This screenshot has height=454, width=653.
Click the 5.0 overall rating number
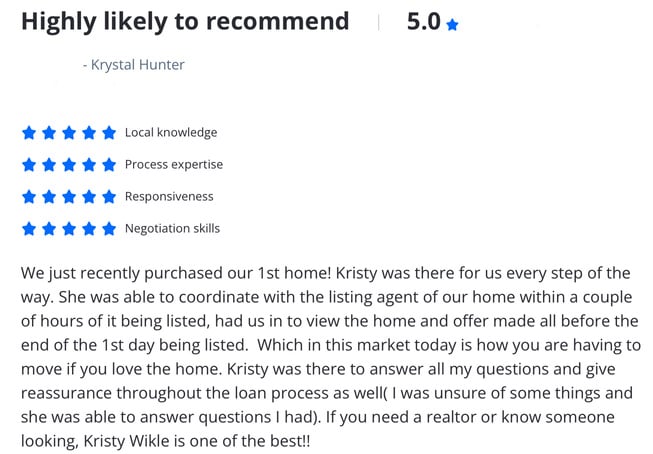424,22
